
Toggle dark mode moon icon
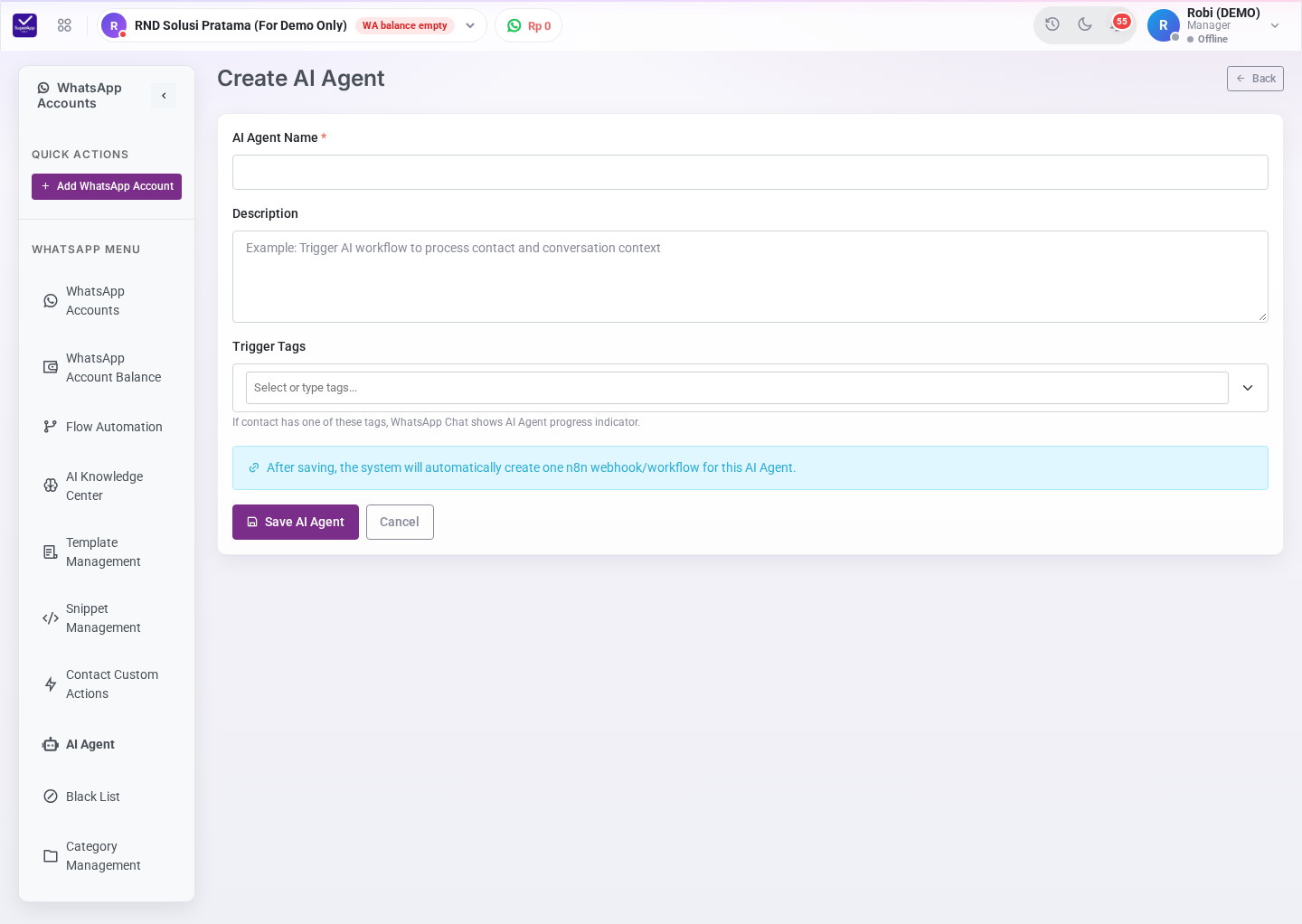click(x=1085, y=24)
